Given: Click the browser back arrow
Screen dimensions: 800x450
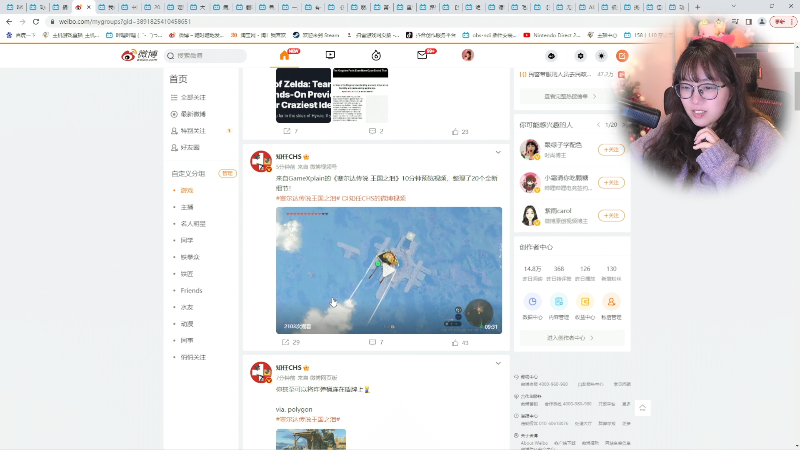Looking at the screenshot, I should [9, 21].
